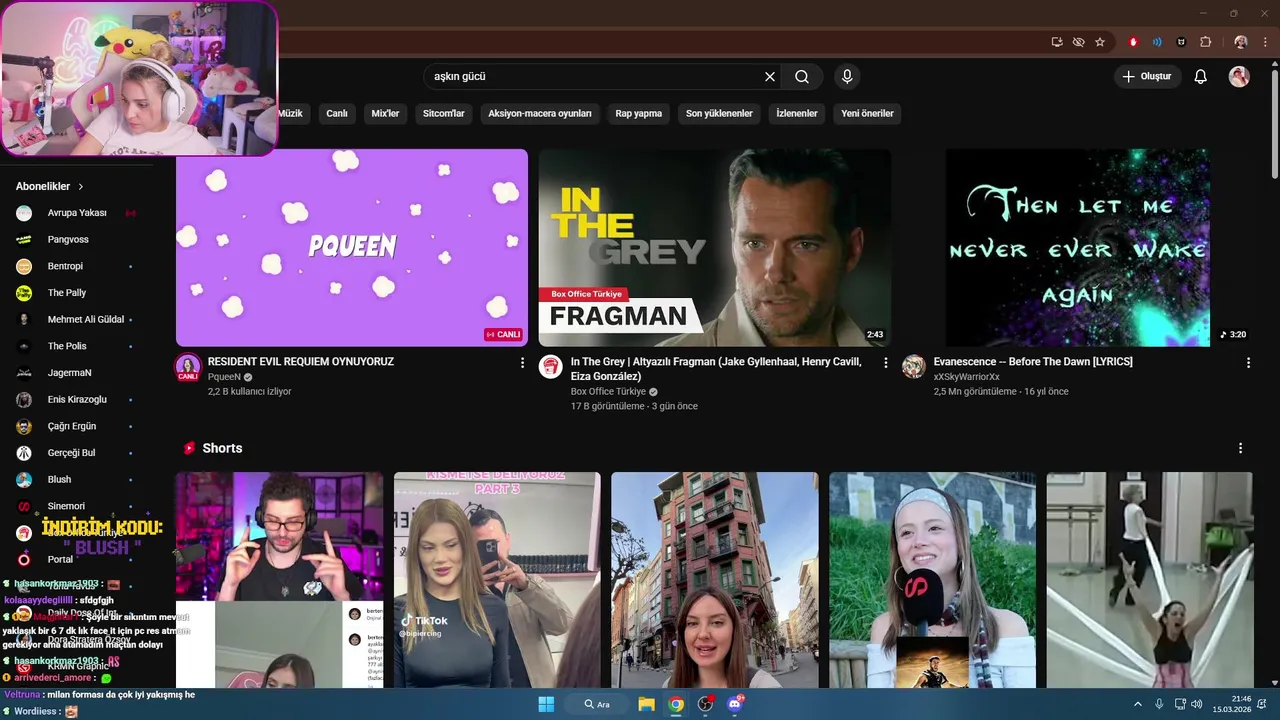Viewport: 1280px width, 720px height.
Task: Select the İzlenenler filter chip
Action: tap(797, 113)
